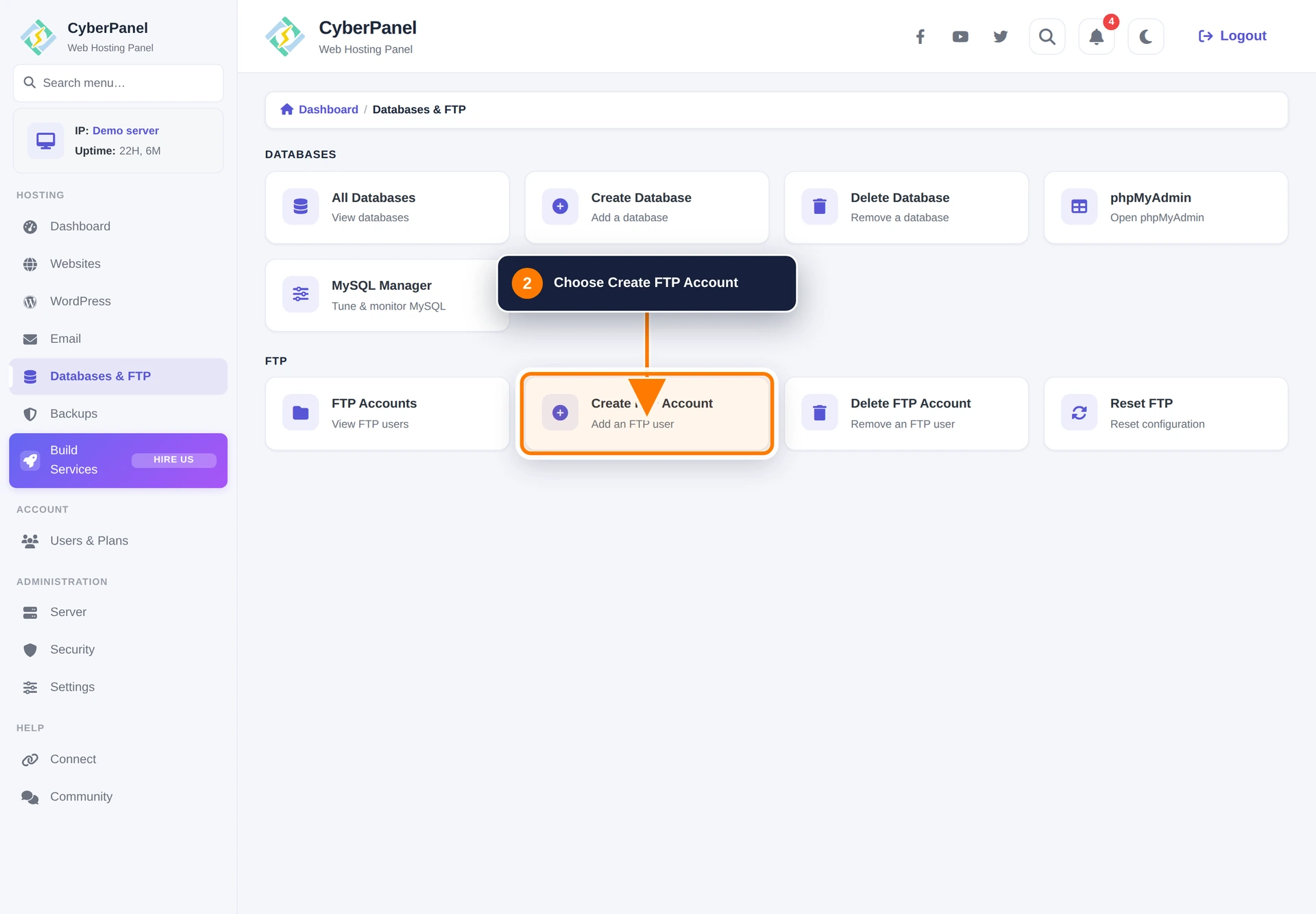Open the Facebook social icon
Image resolution: width=1316 pixels, height=914 pixels.
point(921,36)
